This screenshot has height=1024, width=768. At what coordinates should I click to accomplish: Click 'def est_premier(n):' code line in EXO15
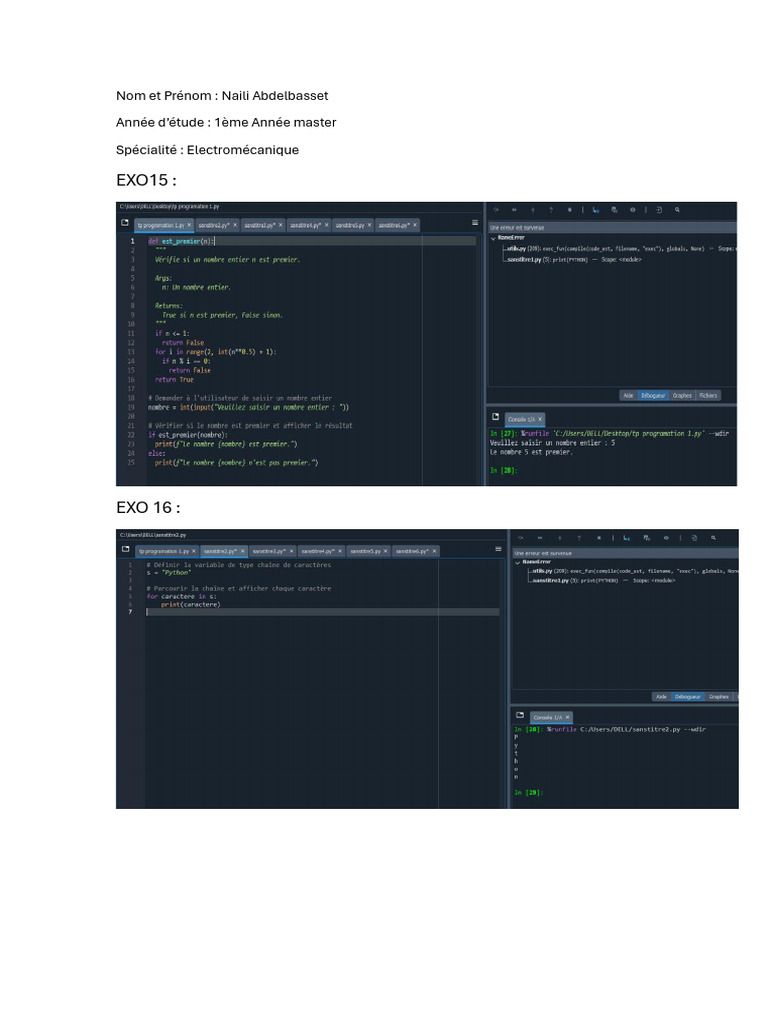pyautogui.click(x=180, y=241)
